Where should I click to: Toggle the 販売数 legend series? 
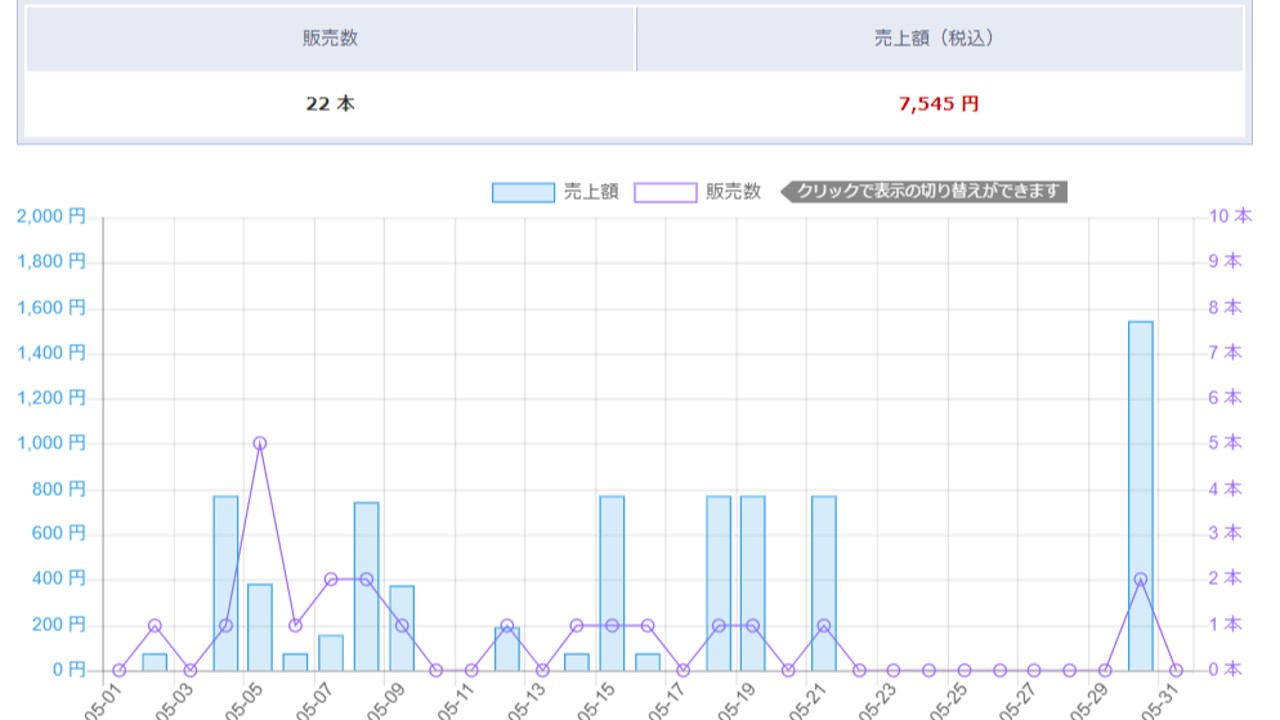[x=698, y=192]
